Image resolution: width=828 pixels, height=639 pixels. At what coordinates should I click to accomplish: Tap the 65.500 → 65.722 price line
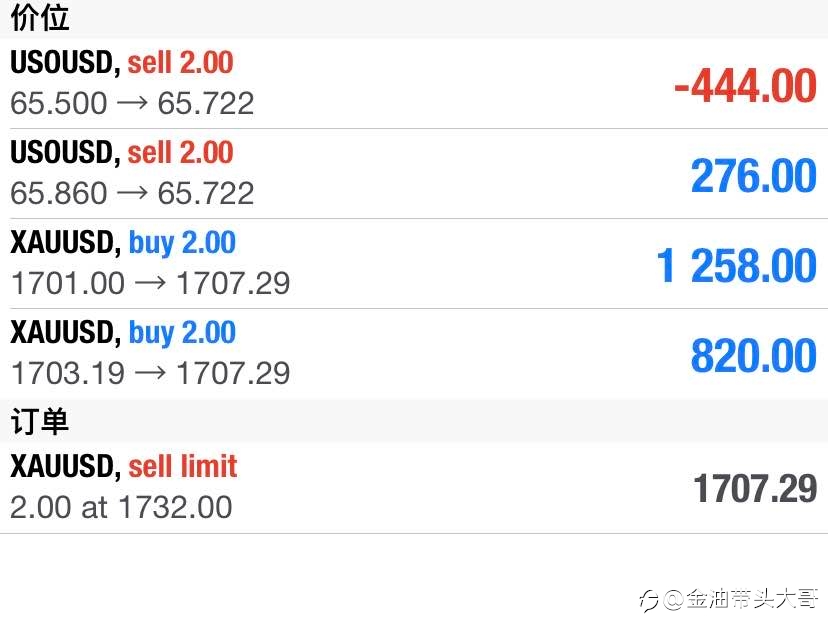(132, 103)
